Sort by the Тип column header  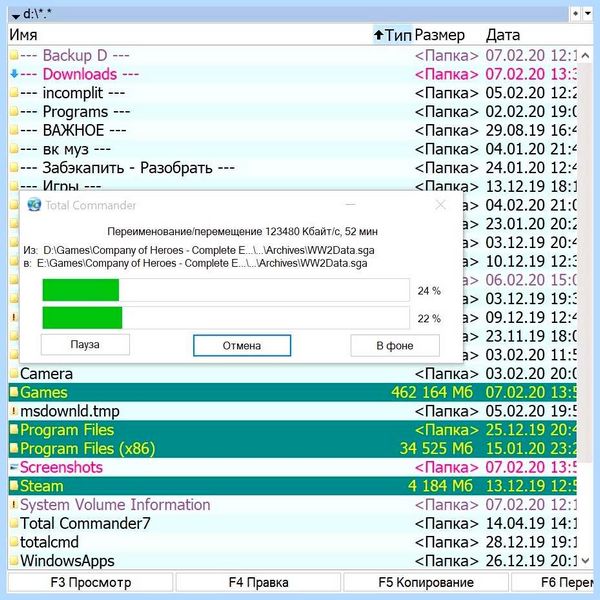pos(393,35)
